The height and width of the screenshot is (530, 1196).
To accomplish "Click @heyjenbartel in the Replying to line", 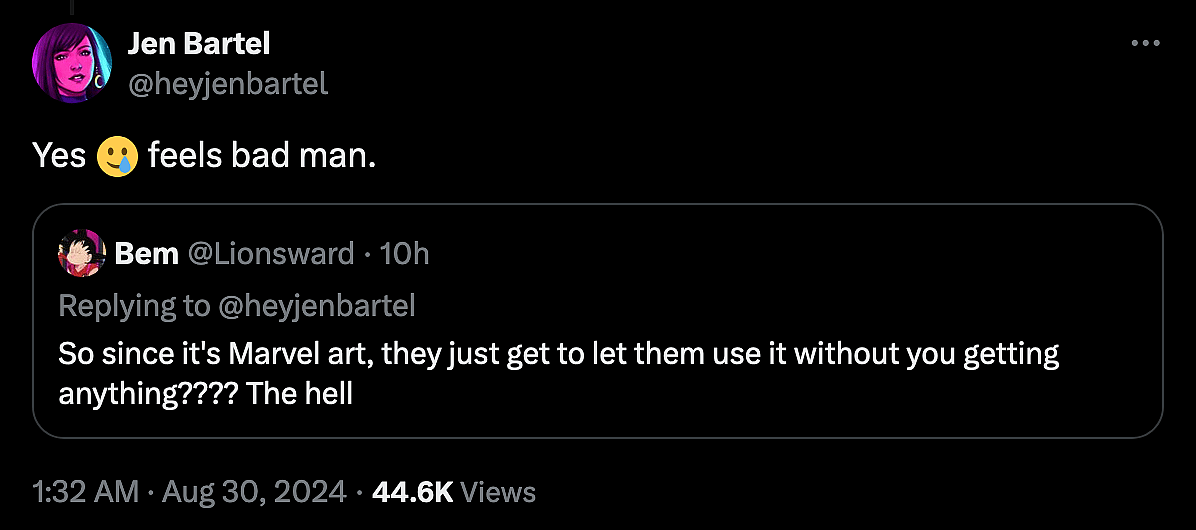I will pyautogui.click(x=315, y=305).
